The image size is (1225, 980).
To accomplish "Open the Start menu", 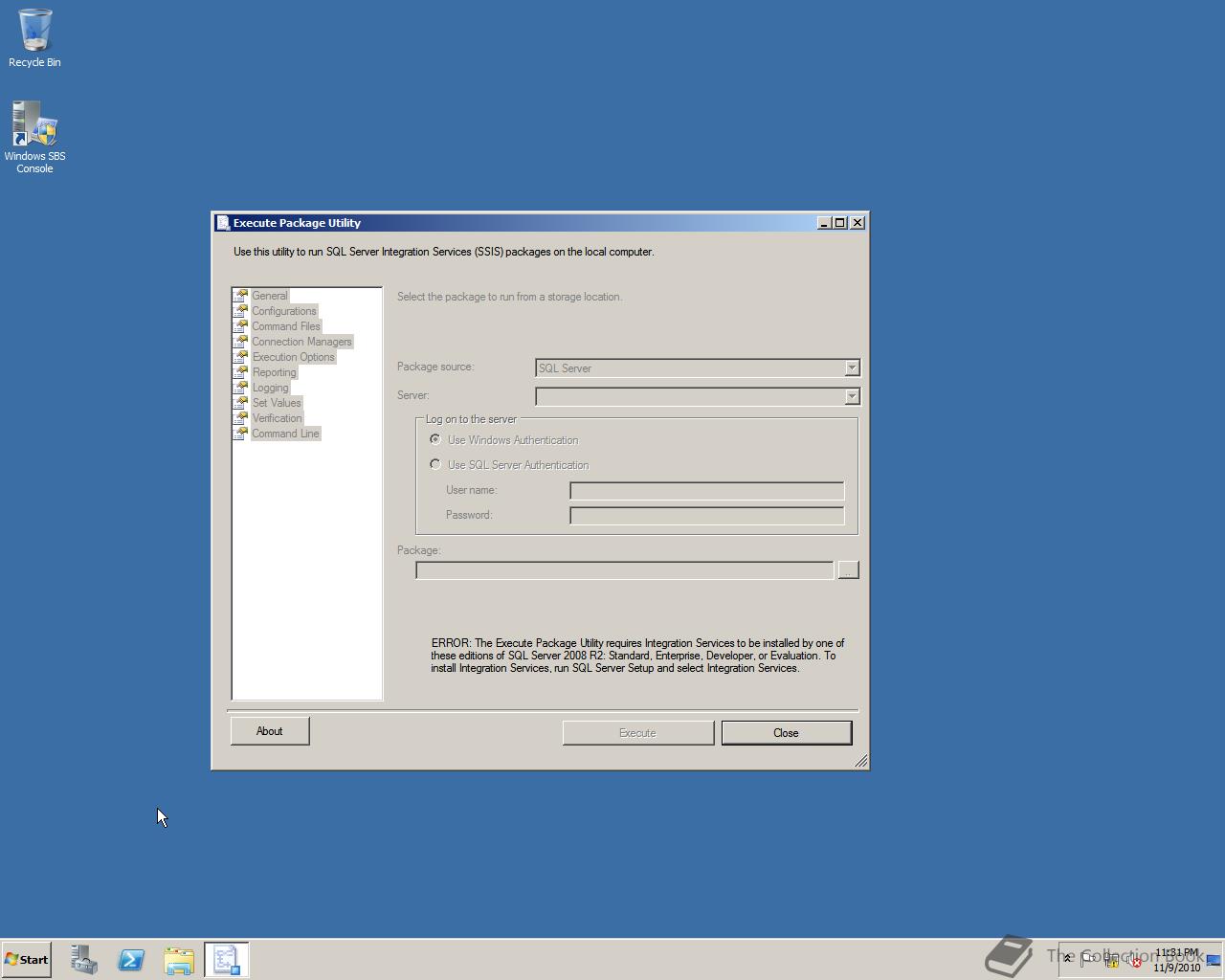I will click(27, 960).
